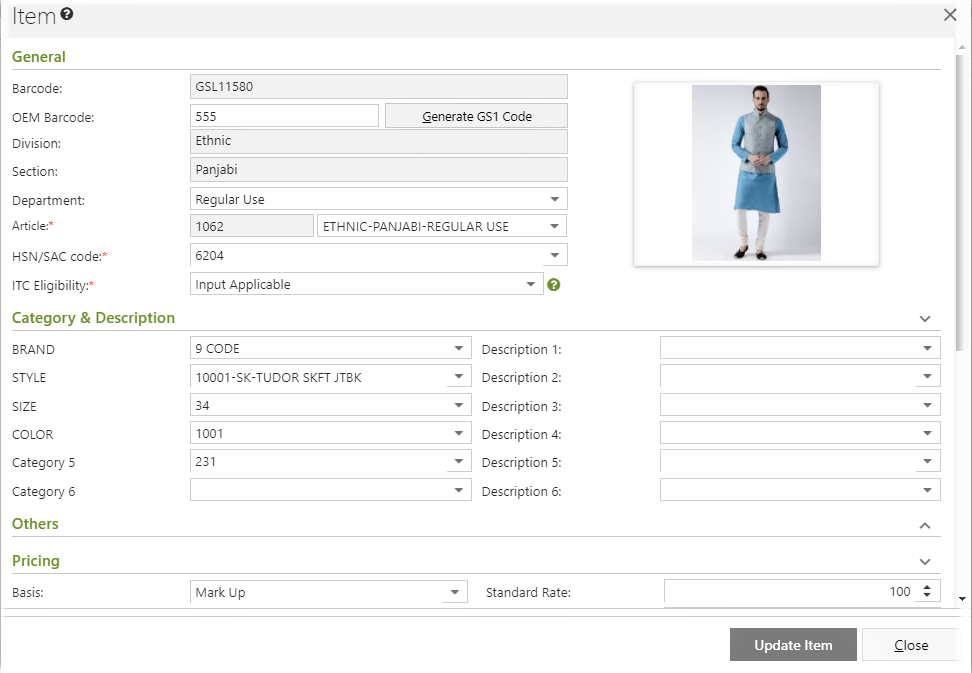Click the Update Item button
Image resolution: width=972 pixels, height=673 pixels.
coord(793,644)
